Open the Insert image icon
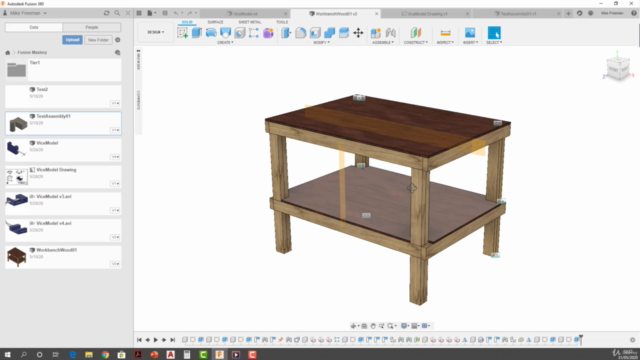Viewport: 640px width, 360px height. pos(470,33)
